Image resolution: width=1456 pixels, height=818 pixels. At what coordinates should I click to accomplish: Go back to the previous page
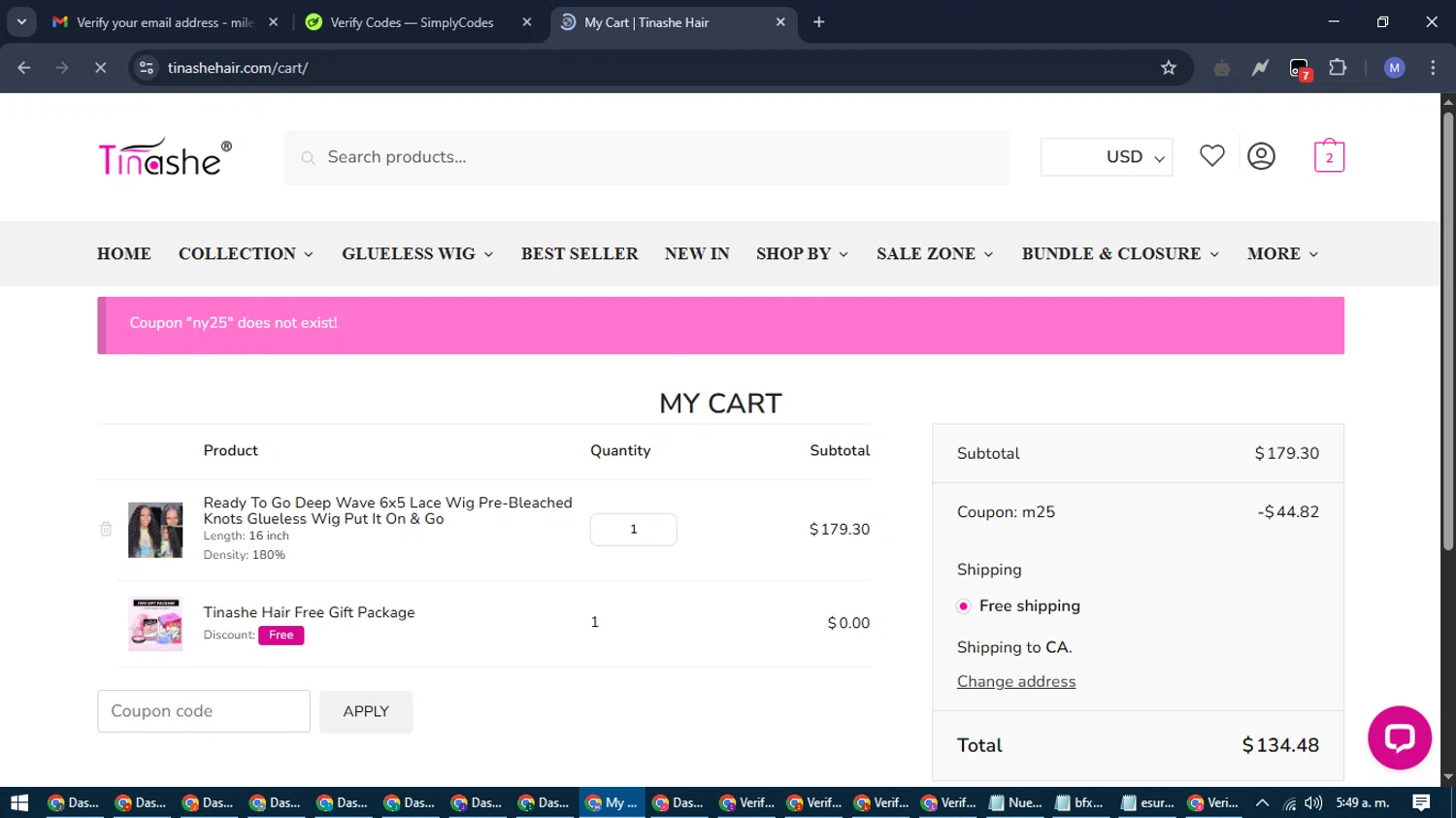coord(24,68)
